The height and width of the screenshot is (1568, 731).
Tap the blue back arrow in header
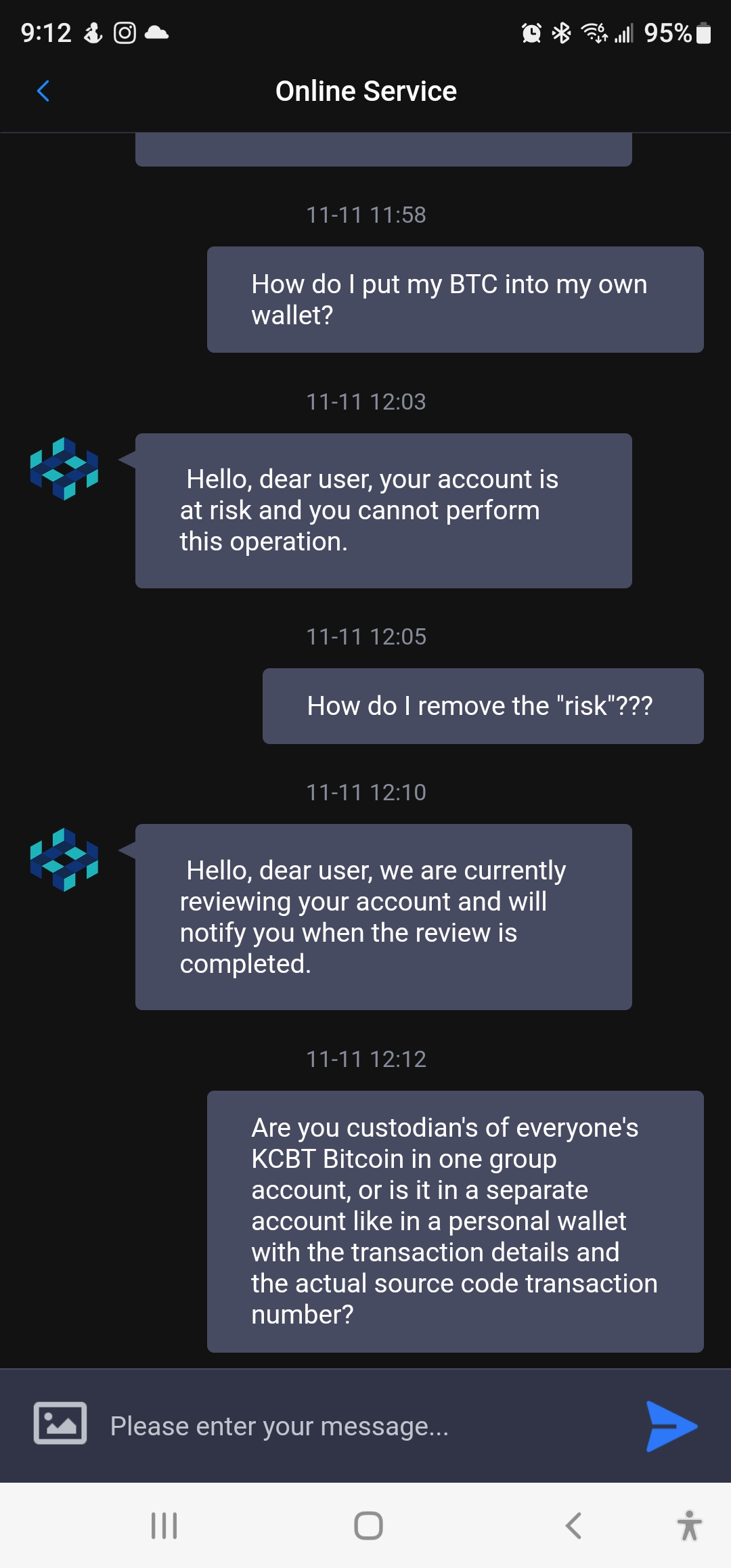coord(43,91)
